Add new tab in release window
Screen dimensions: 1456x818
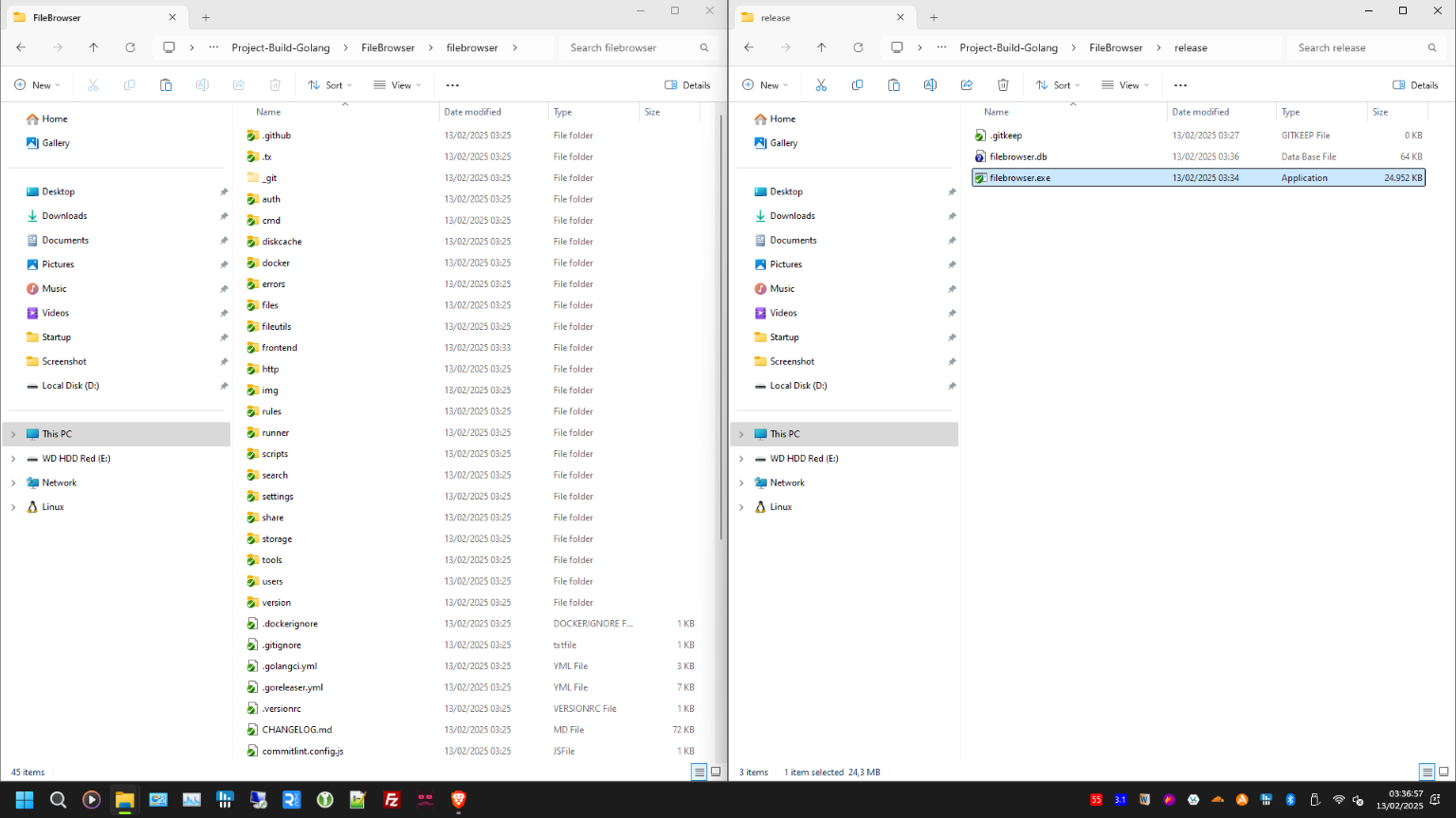pyautogui.click(x=934, y=17)
